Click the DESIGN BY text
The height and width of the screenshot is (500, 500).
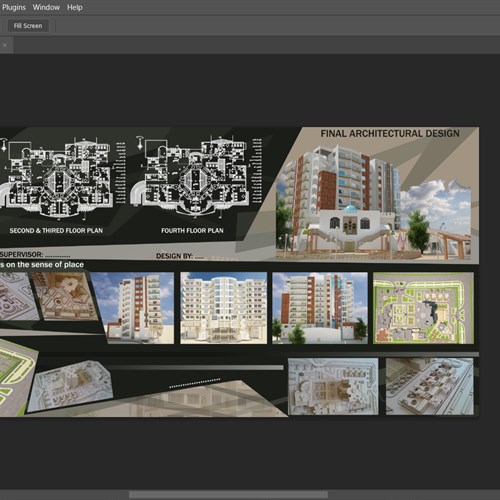click(x=180, y=256)
